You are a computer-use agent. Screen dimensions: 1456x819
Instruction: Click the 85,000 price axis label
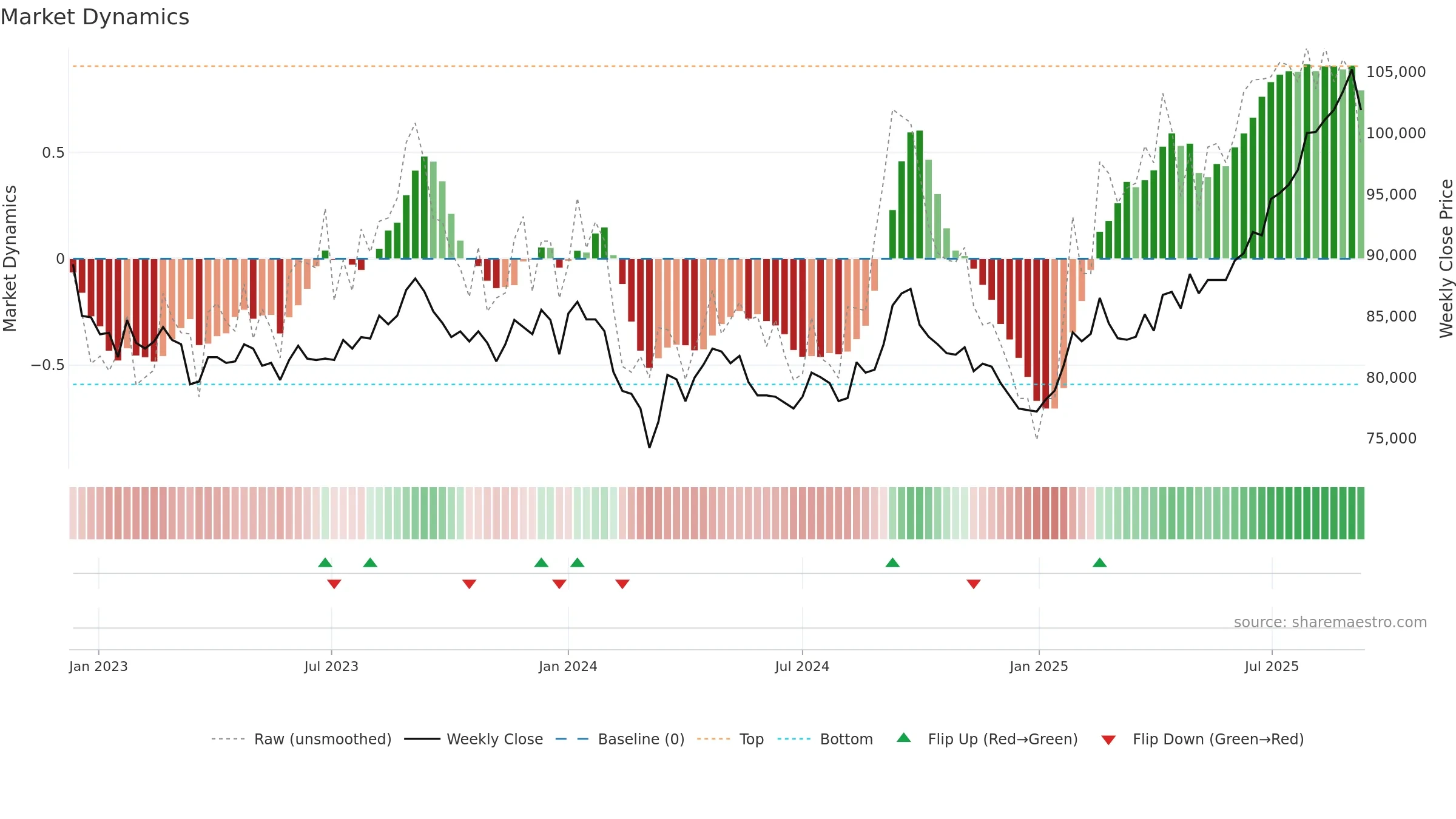click(1392, 317)
